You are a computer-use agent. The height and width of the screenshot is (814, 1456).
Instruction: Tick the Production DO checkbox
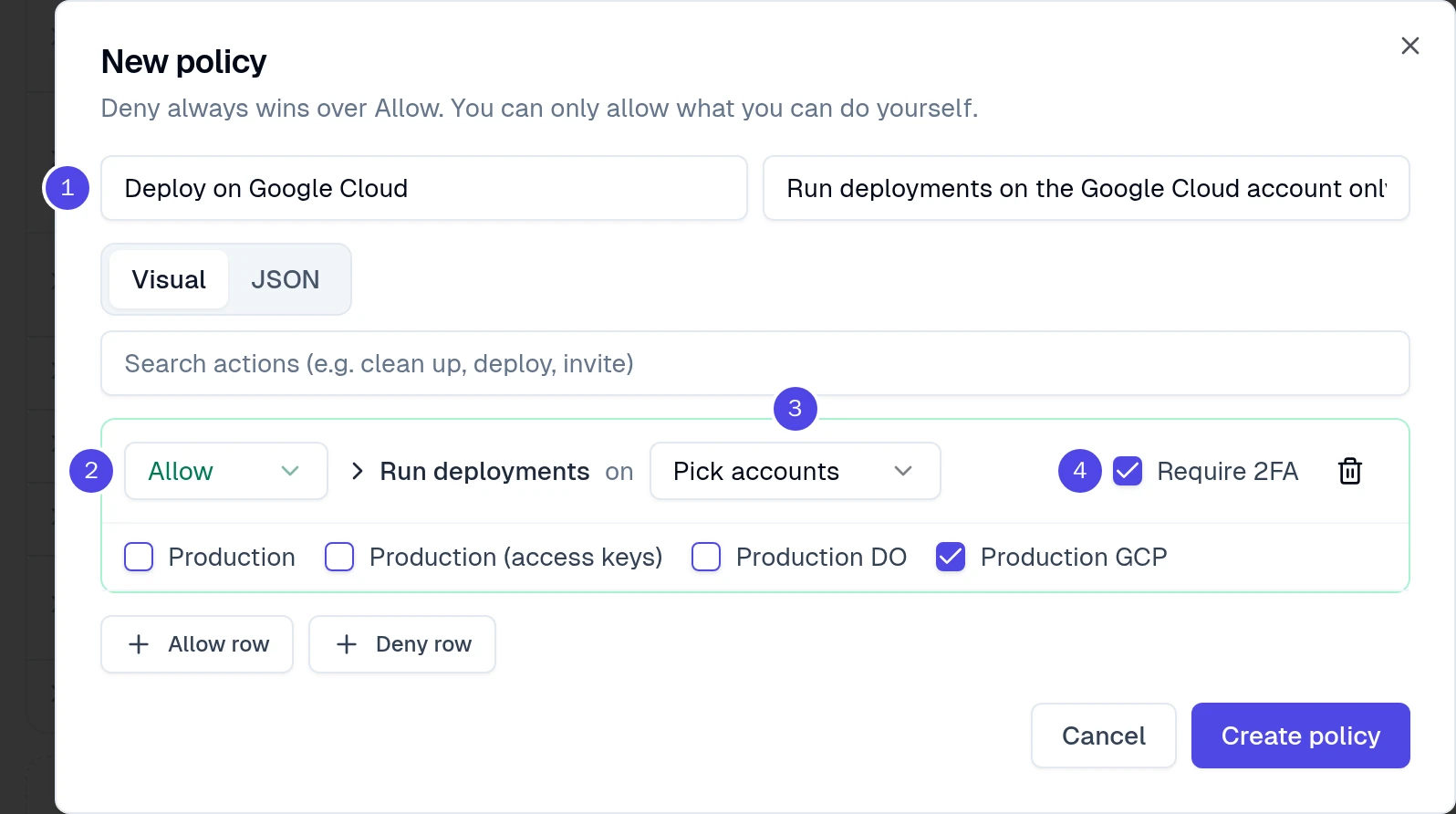pos(706,557)
